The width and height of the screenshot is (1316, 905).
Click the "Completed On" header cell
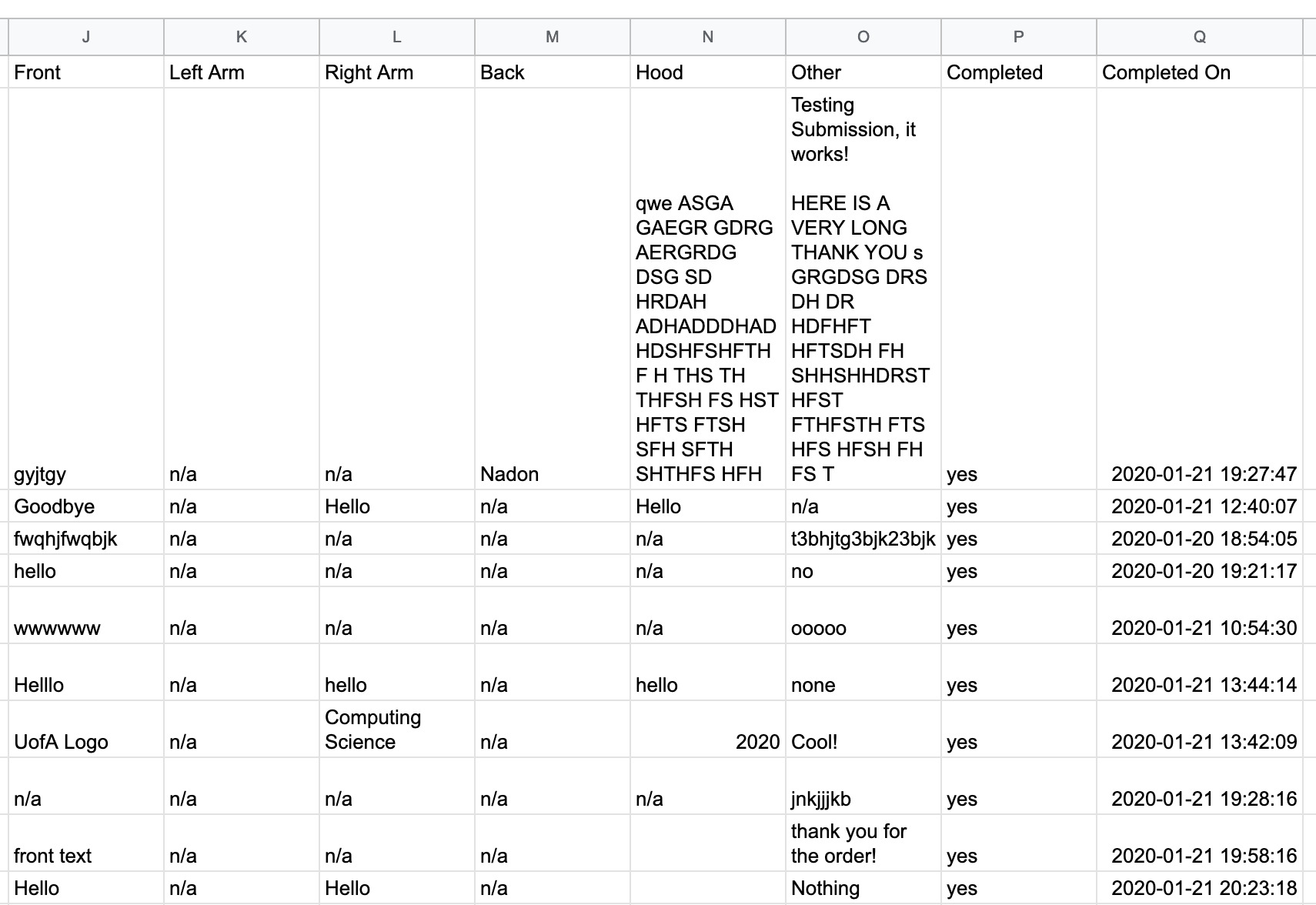(1200, 72)
